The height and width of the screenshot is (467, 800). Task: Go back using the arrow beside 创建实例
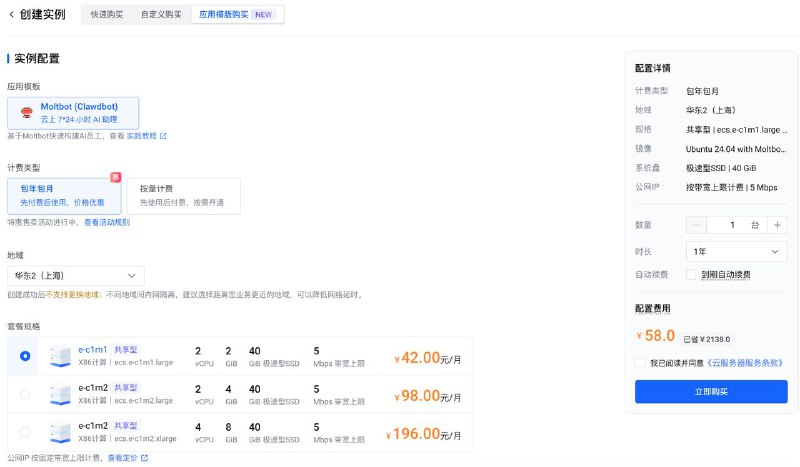pos(11,14)
